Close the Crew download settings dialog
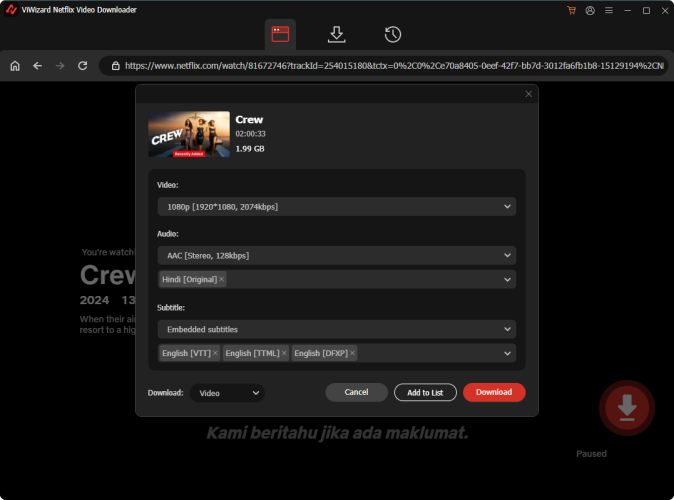The image size is (674, 500). pyautogui.click(x=528, y=94)
